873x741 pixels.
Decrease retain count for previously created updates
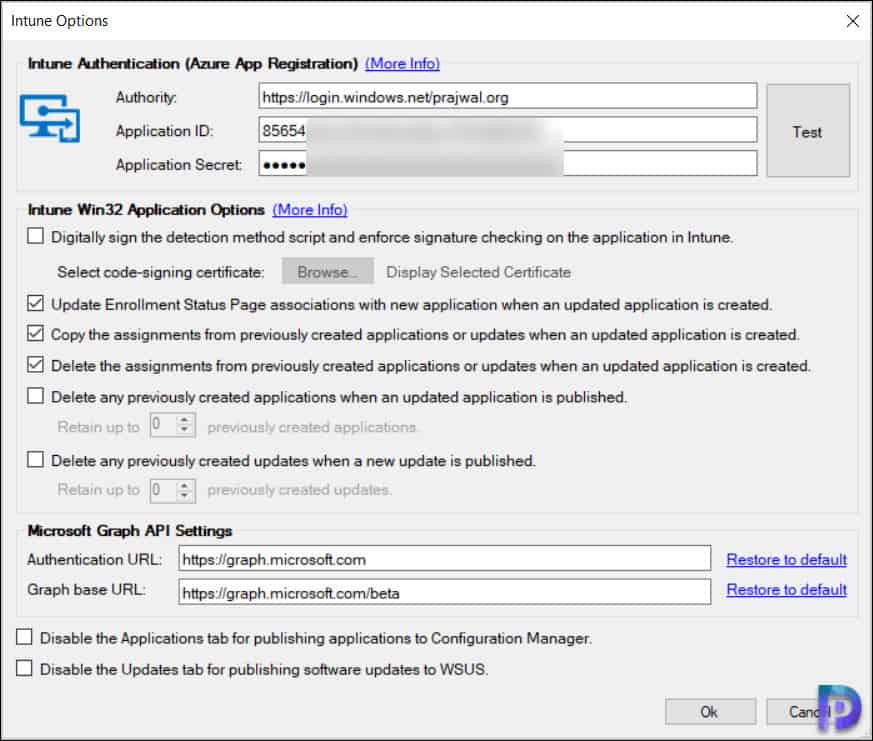[x=184, y=496]
